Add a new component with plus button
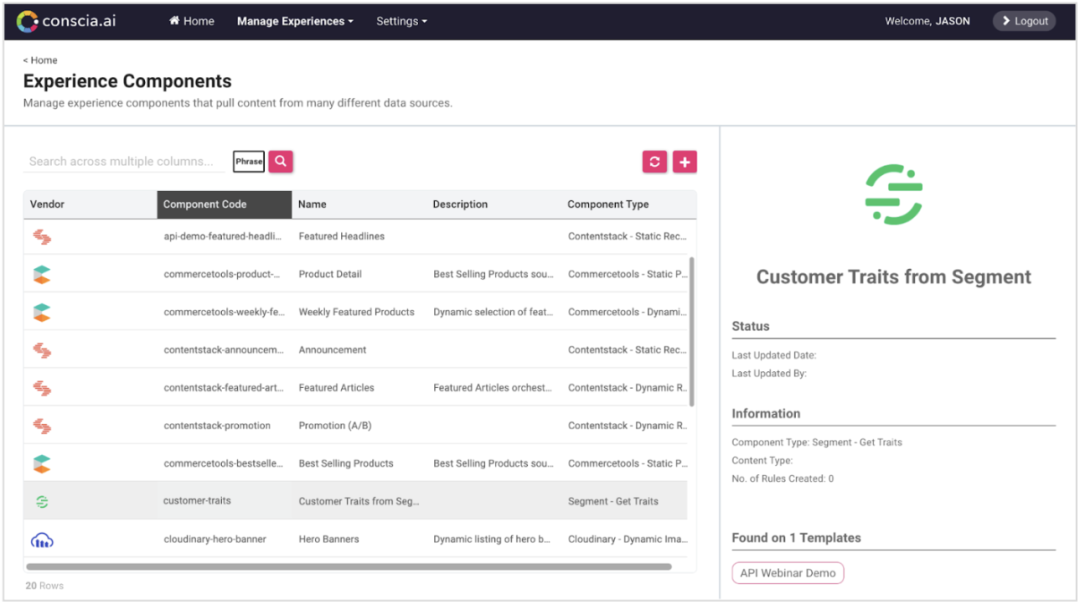This screenshot has width=1080, height=605. click(x=685, y=162)
